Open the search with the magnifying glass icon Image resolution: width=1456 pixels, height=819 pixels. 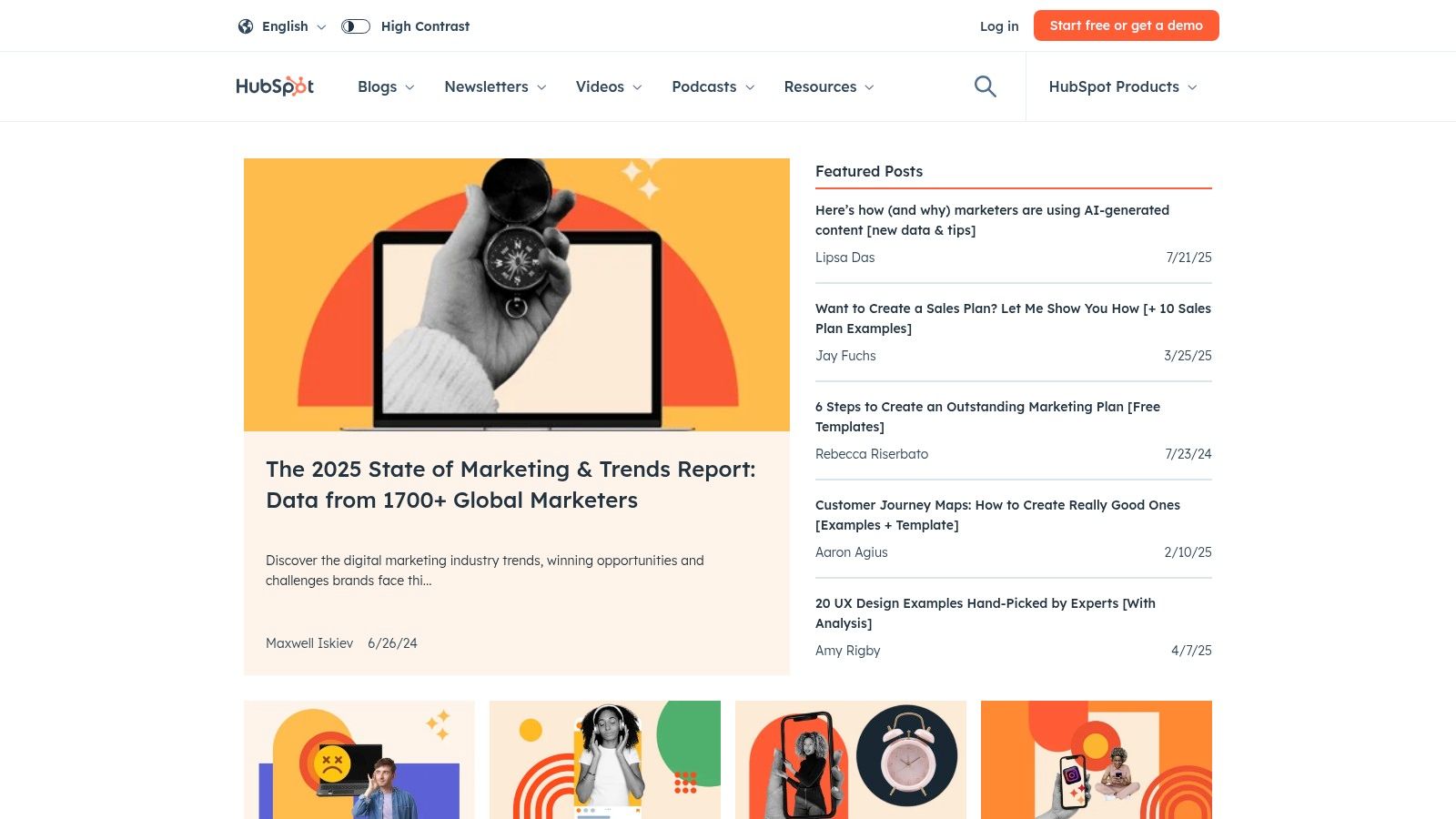pos(985,86)
